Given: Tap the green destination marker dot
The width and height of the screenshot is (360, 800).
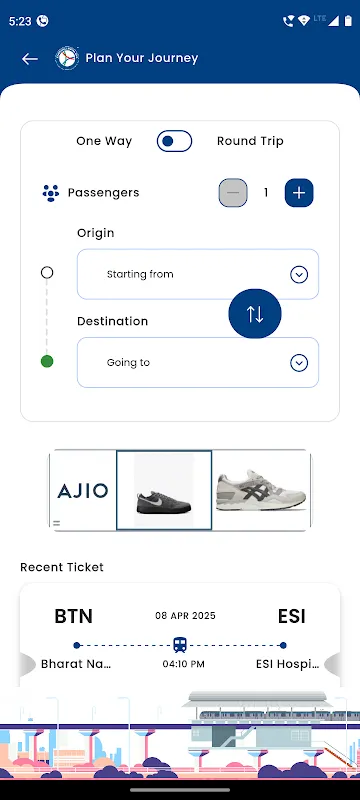Looking at the screenshot, I should (47, 362).
